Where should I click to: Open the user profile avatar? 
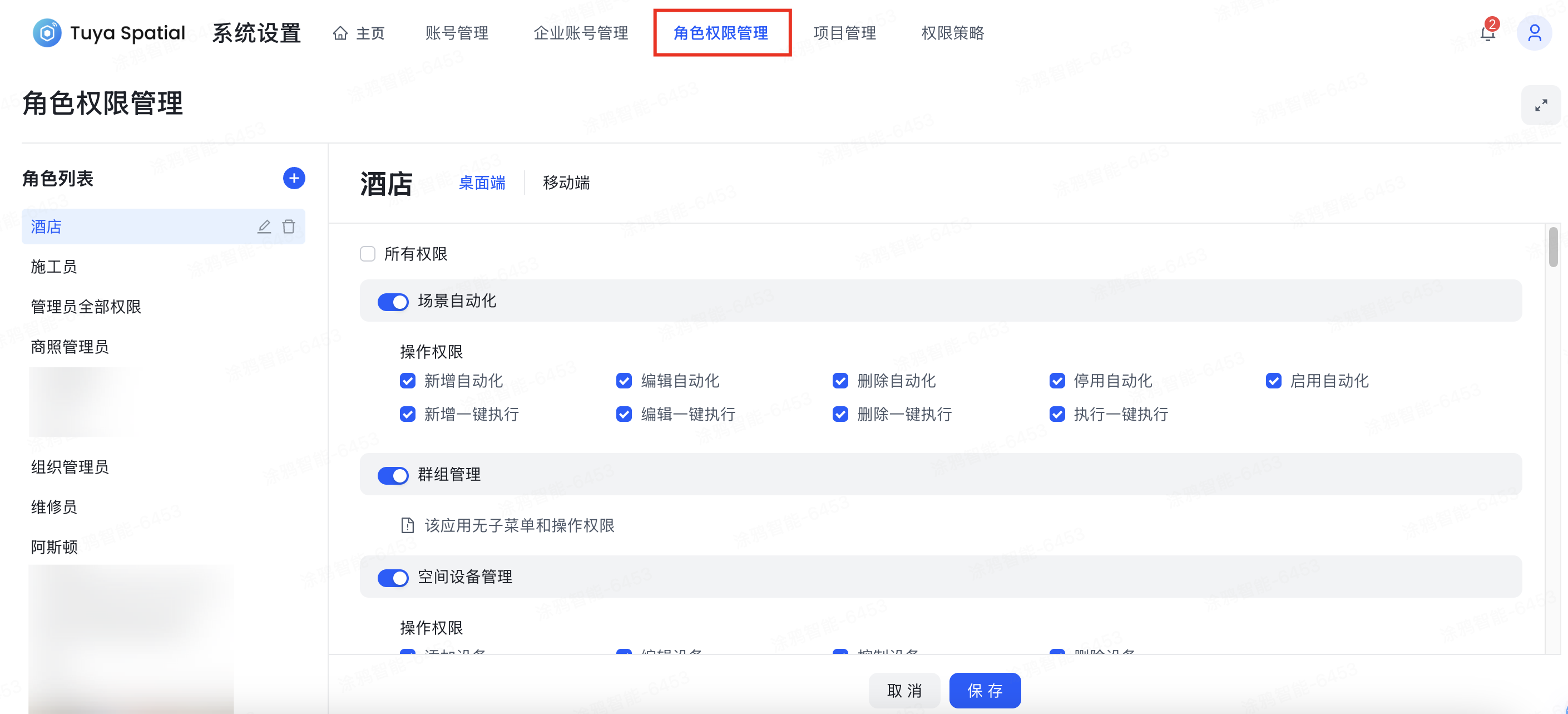coord(1534,33)
